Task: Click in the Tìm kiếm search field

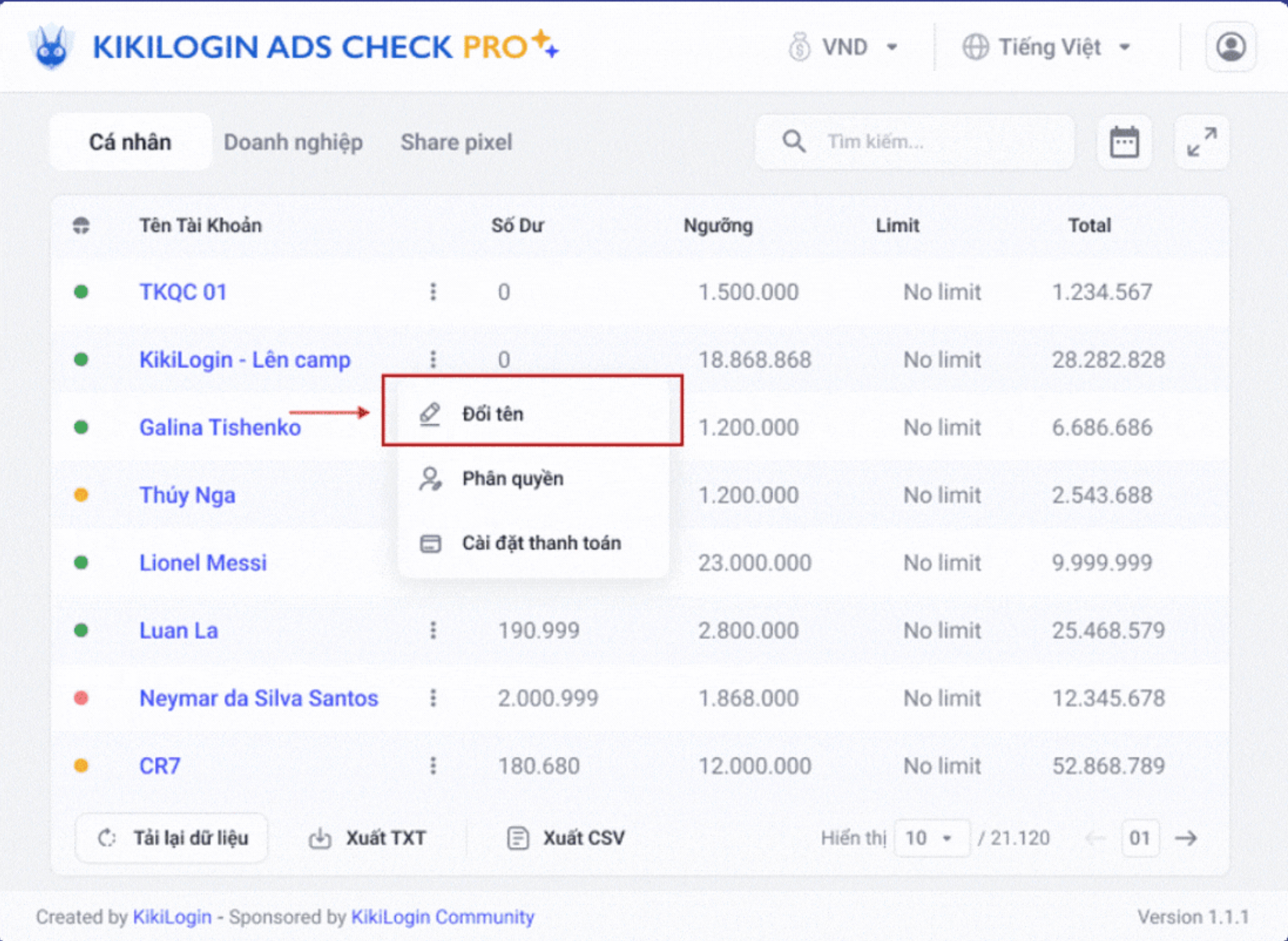Action: pyautogui.click(x=916, y=142)
